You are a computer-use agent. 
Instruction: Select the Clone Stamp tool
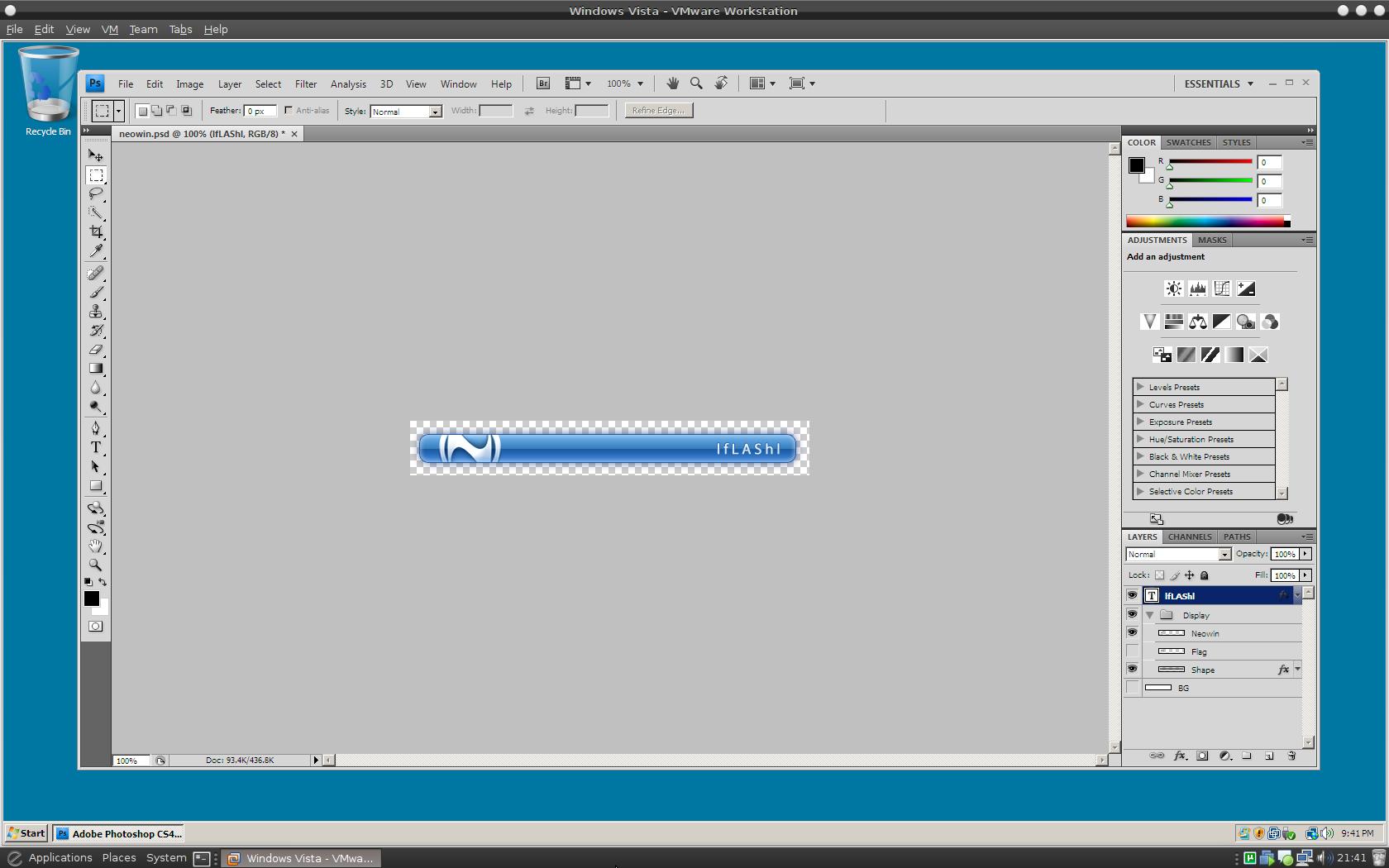pyautogui.click(x=96, y=311)
